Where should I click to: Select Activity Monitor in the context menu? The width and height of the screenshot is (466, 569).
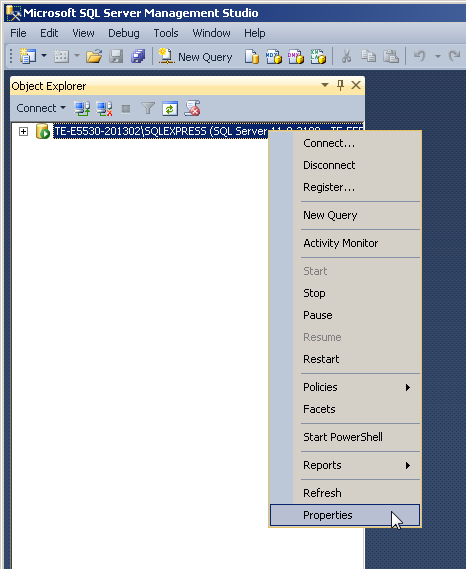pyautogui.click(x=340, y=243)
